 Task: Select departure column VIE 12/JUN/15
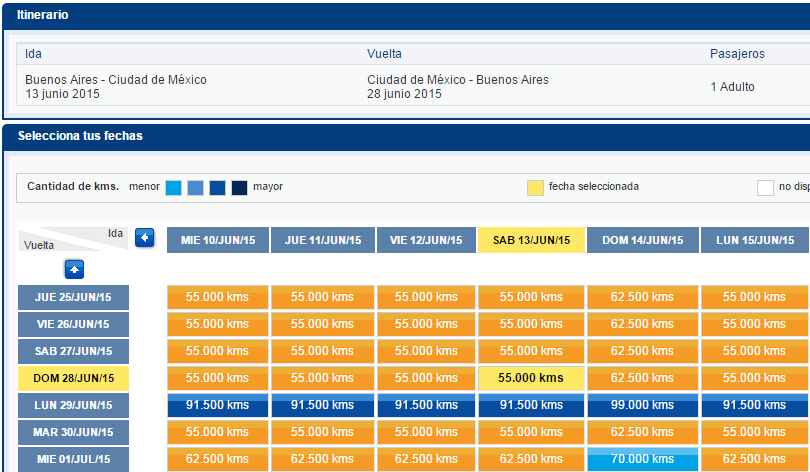point(426,240)
